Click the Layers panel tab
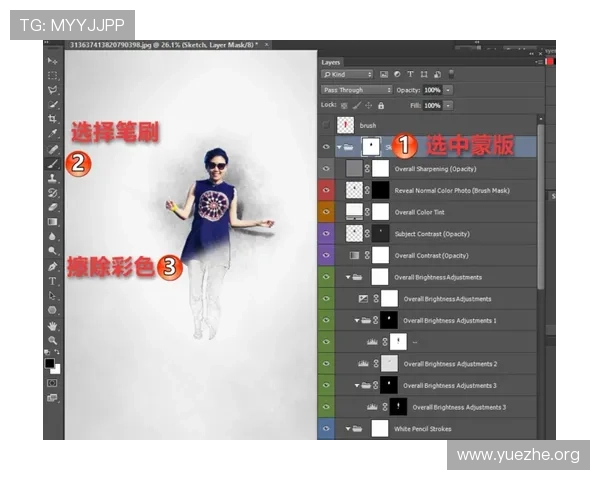600x480 pixels. pyautogui.click(x=331, y=62)
